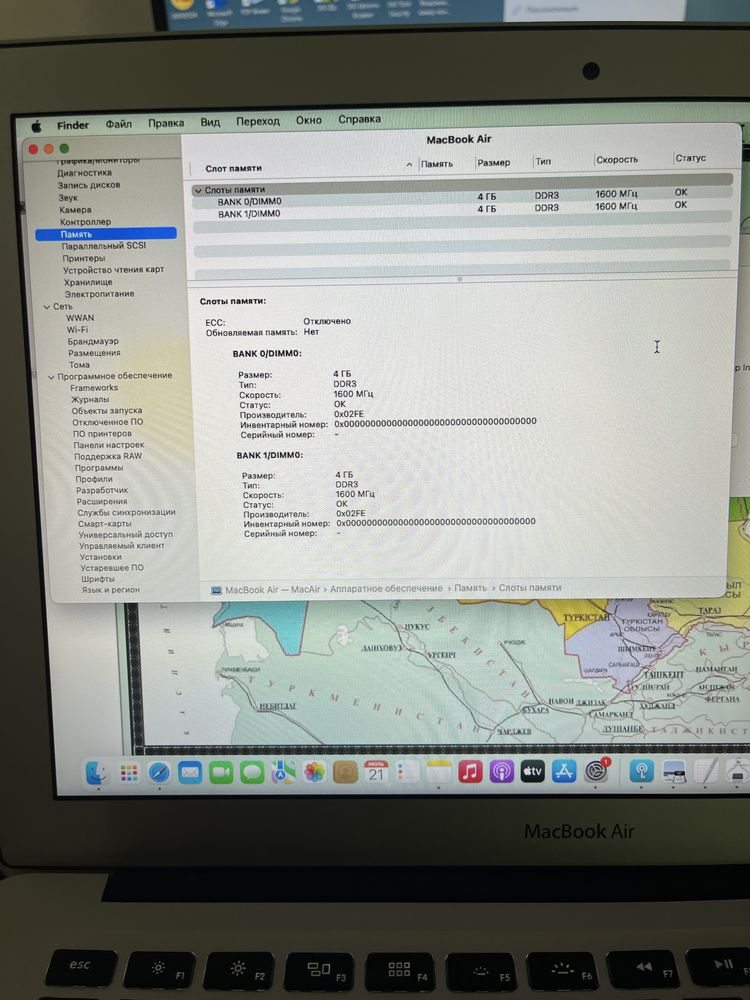Open the Справка menu
750x1000 pixels.
(360, 119)
